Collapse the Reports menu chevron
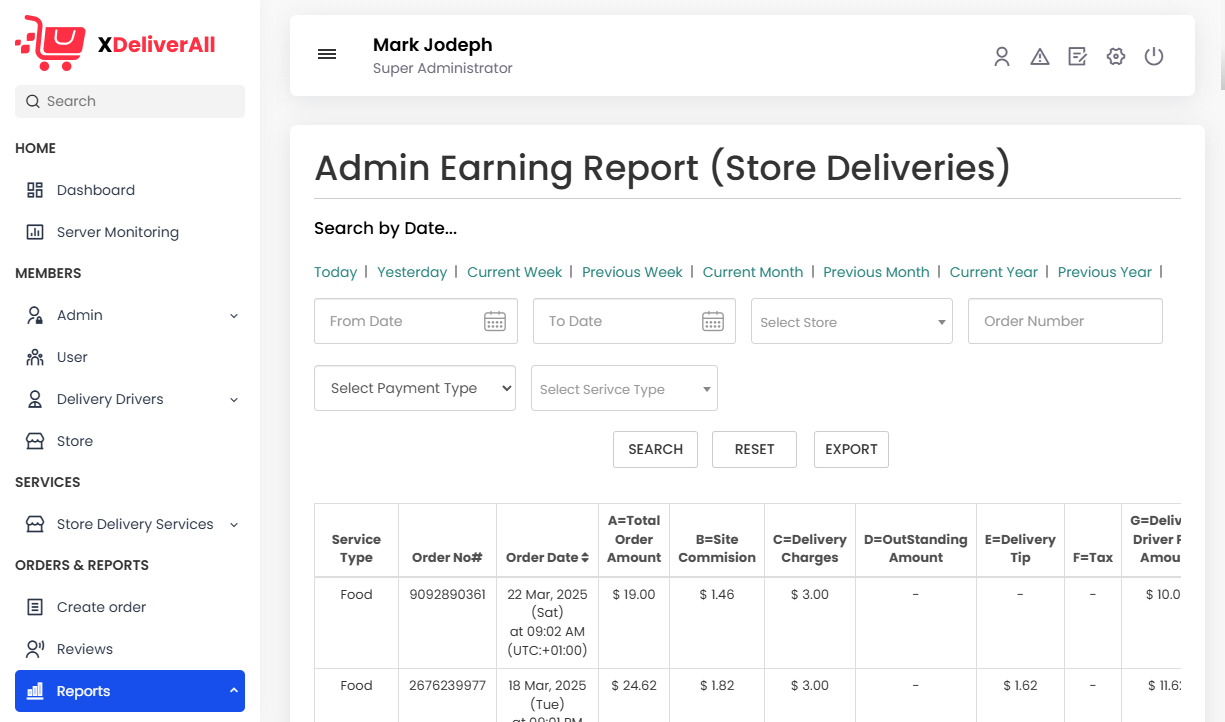This screenshot has width=1225, height=722. (234, 691)
